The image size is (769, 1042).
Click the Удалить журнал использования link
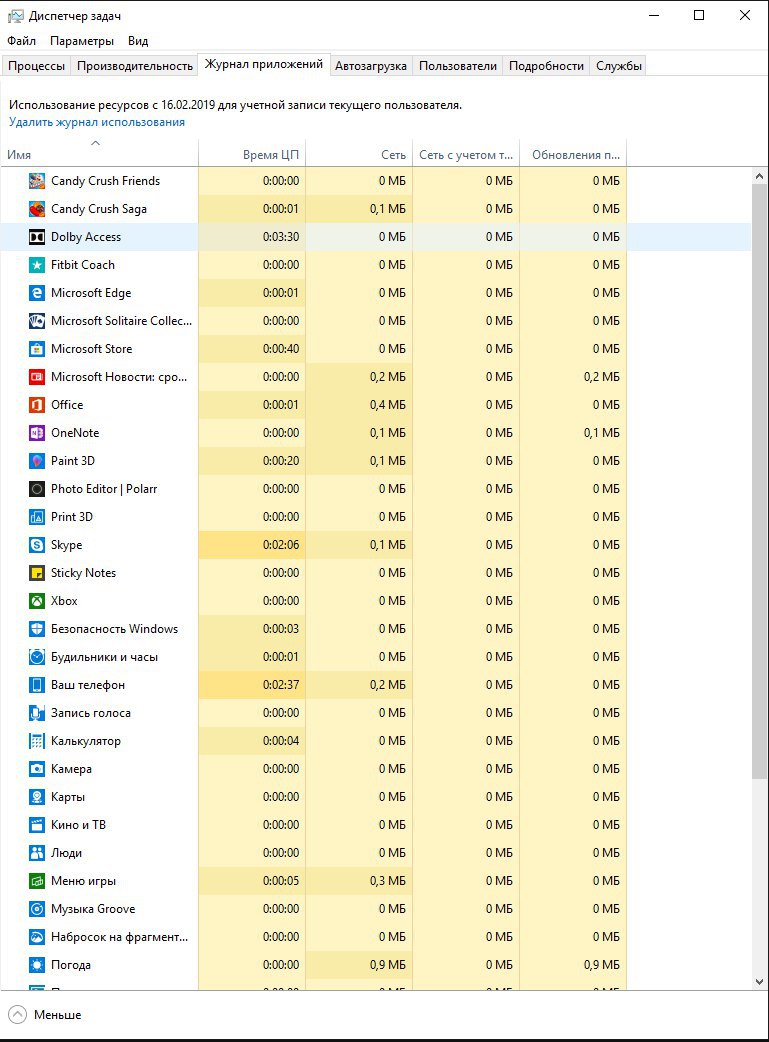(x=97, y=122)
